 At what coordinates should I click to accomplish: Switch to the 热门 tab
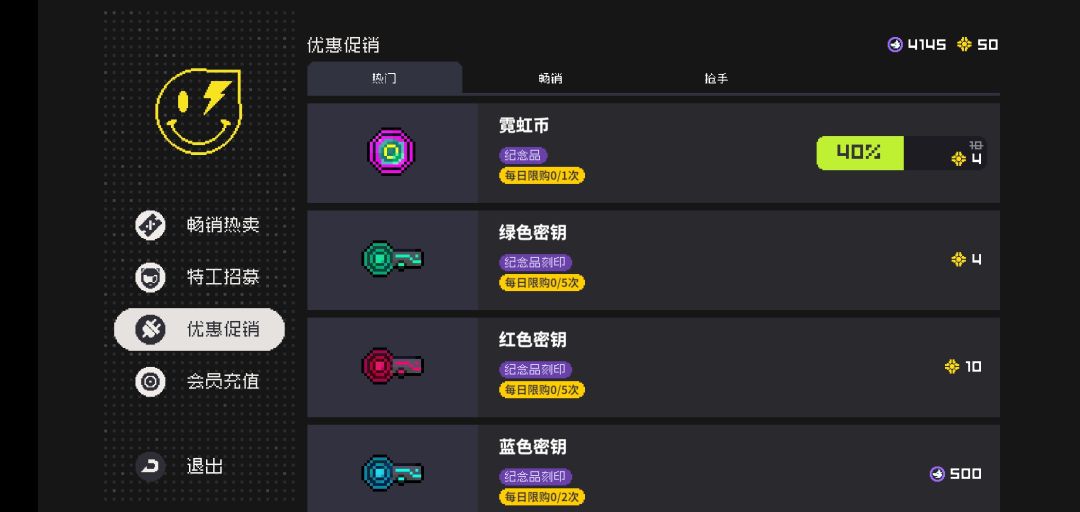[384, 78]
